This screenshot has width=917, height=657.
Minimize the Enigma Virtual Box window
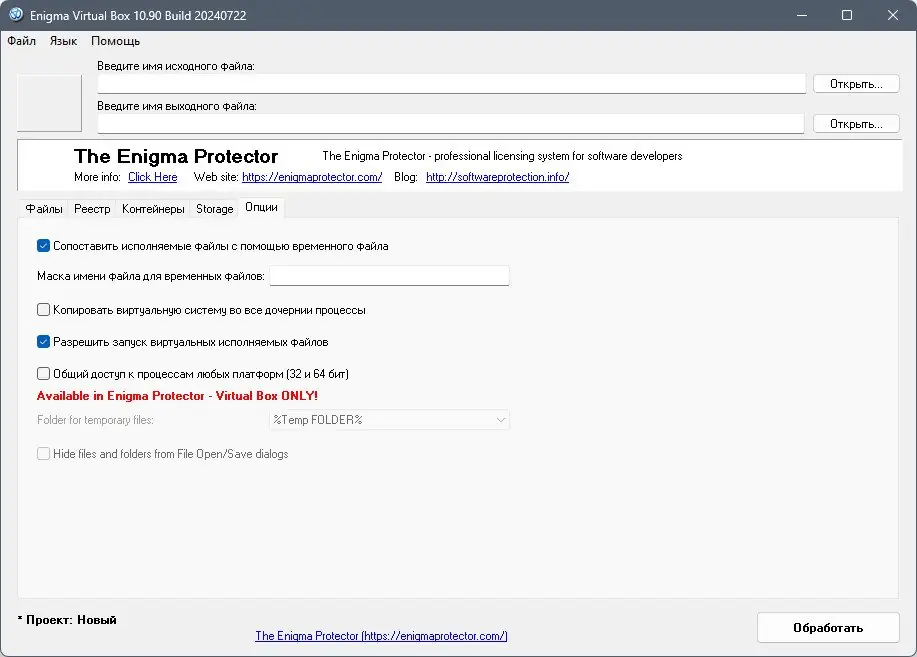[x=802, y=15]
